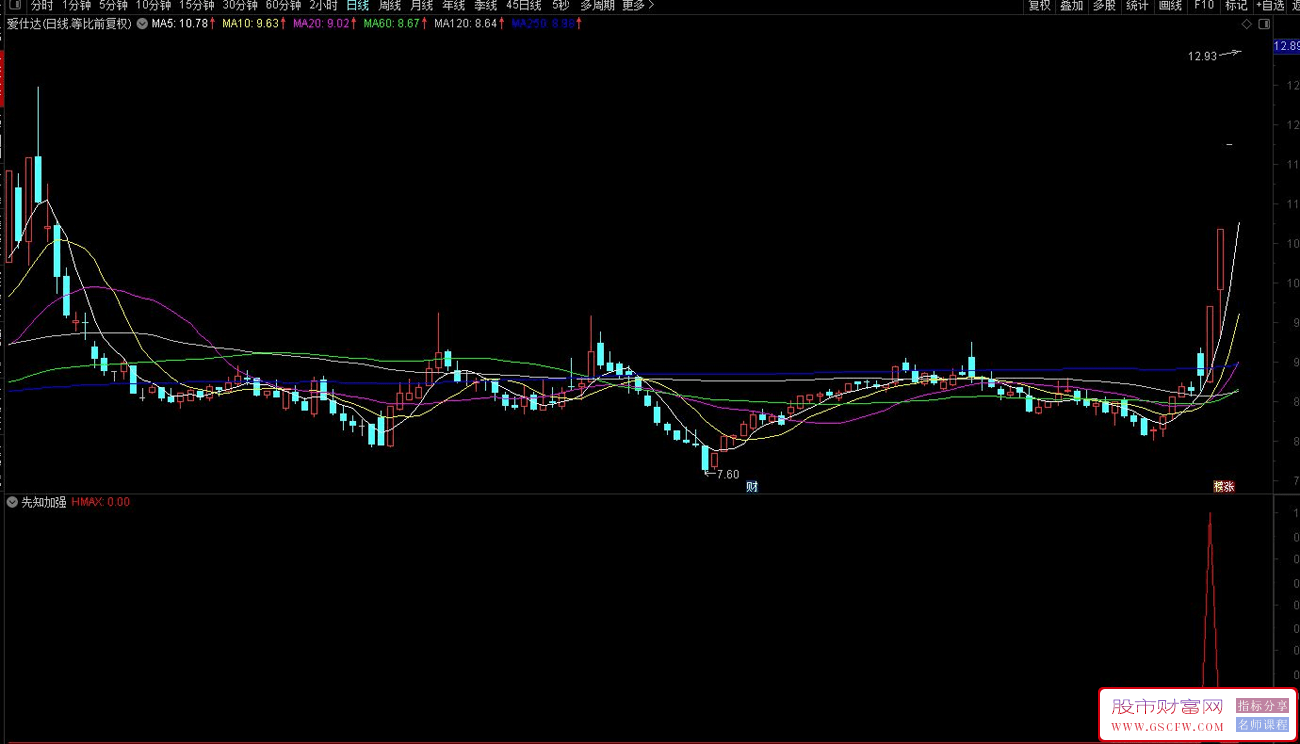1300x744 pixels.
Task: Click the blue MA250 label
Action: coord(543,23)
